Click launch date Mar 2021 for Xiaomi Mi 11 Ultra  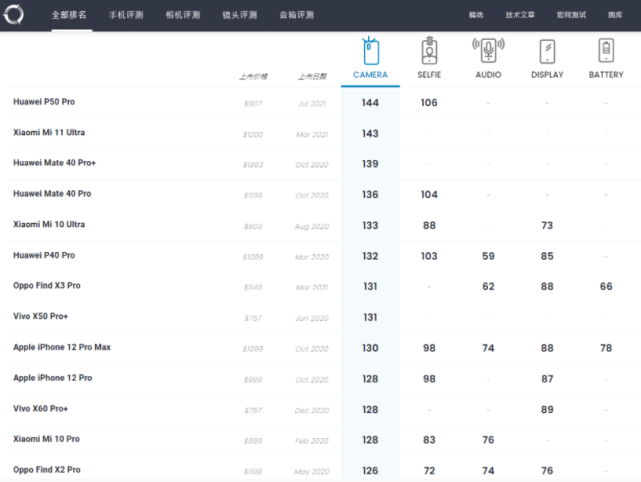tap(312, 135)
